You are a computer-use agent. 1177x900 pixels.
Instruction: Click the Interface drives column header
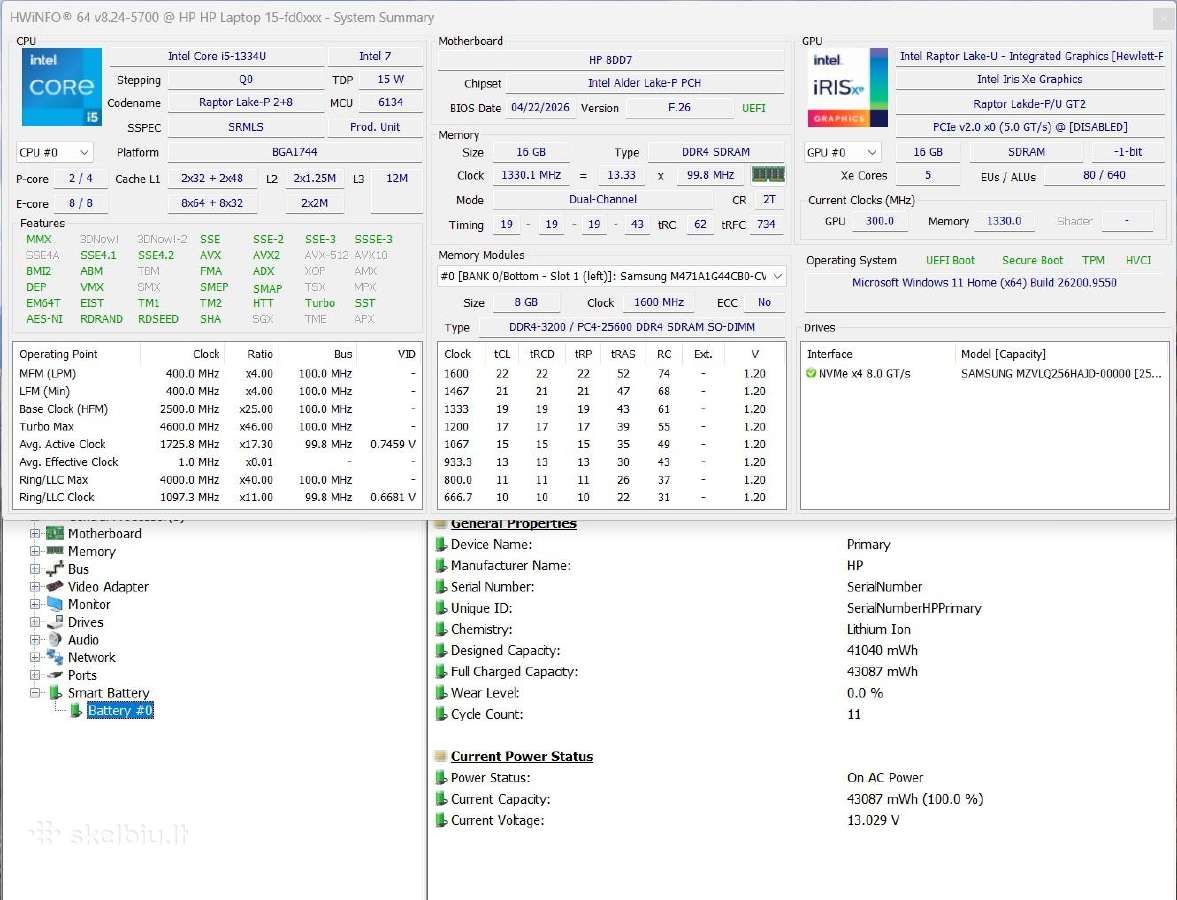click(877, 354)
